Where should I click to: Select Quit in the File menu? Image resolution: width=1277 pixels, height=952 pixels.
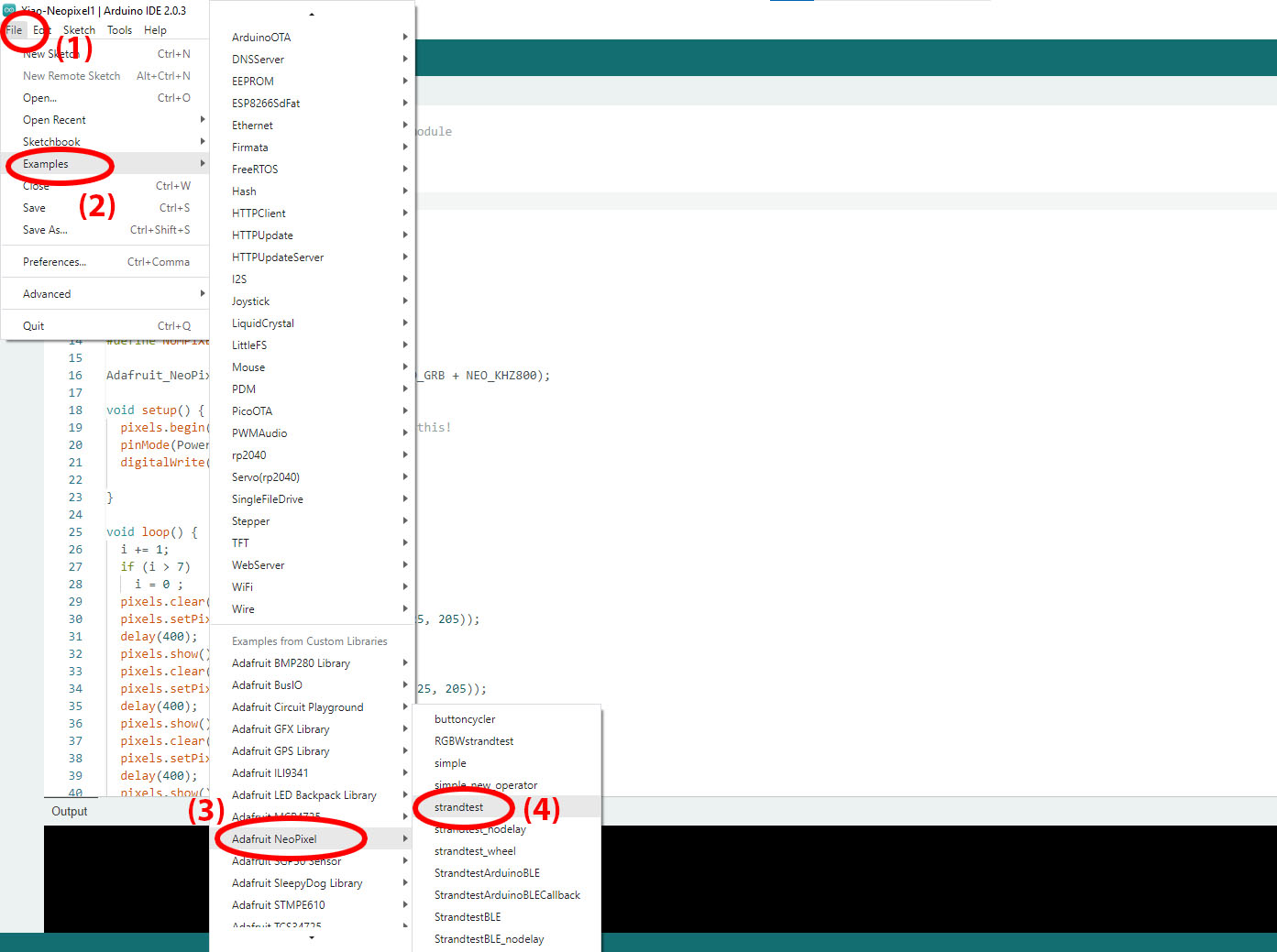tap(105, 326)
